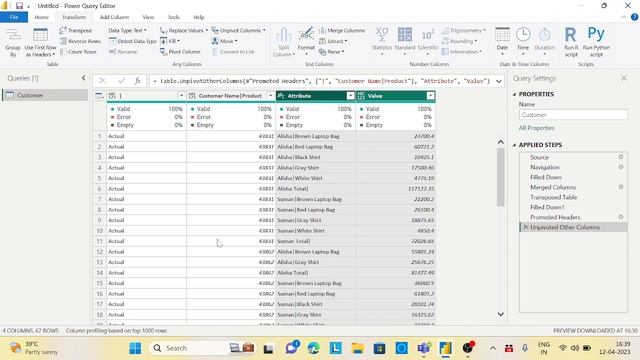Open the File tab
This screenshot has height=360, width=640.
coord(14,17)
